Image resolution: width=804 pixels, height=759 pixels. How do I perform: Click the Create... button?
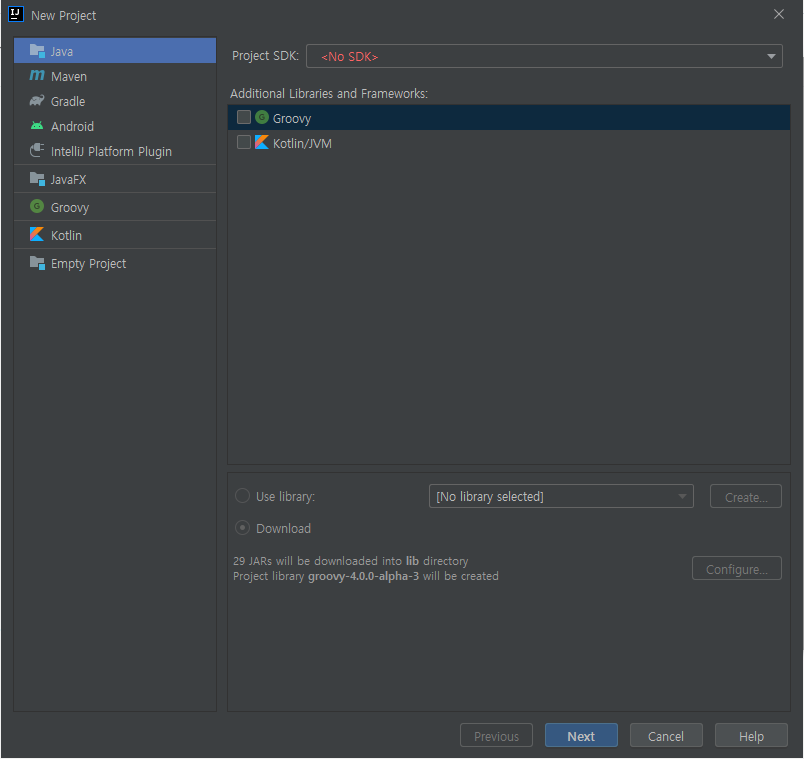pos(746,496)
